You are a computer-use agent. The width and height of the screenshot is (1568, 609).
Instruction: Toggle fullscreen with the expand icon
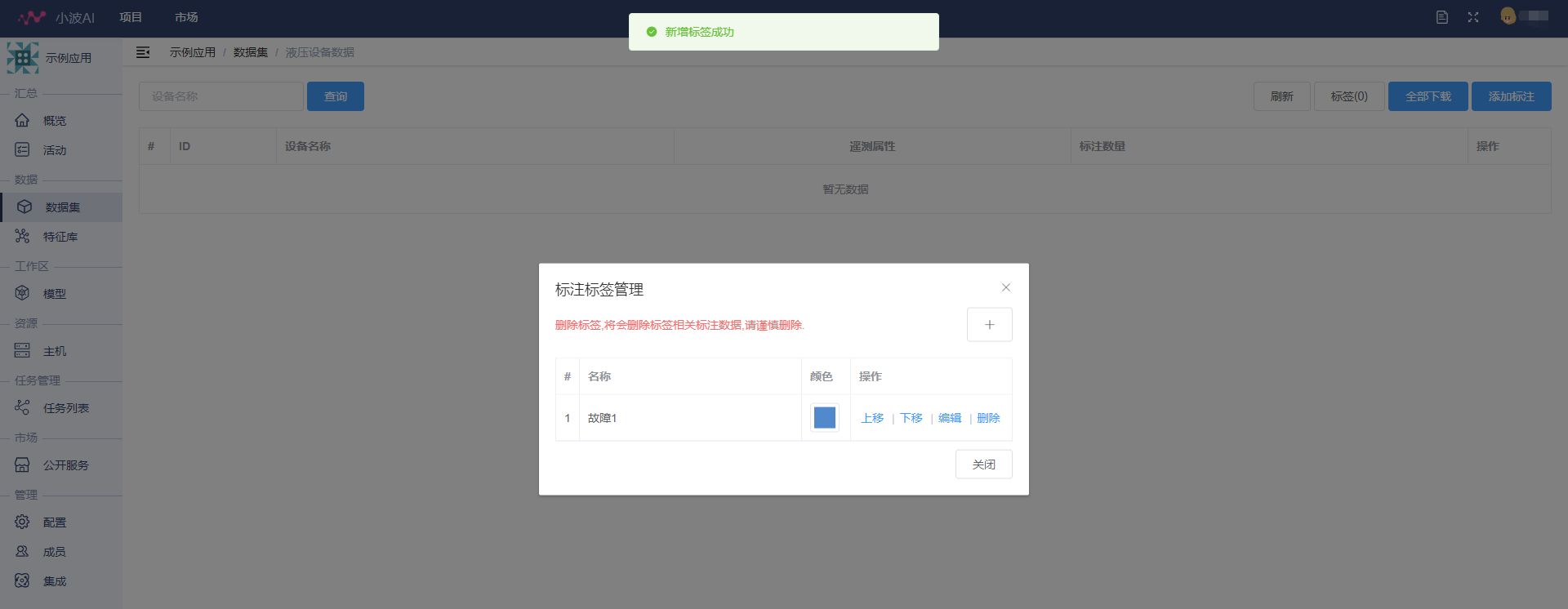click(1473, 17)
